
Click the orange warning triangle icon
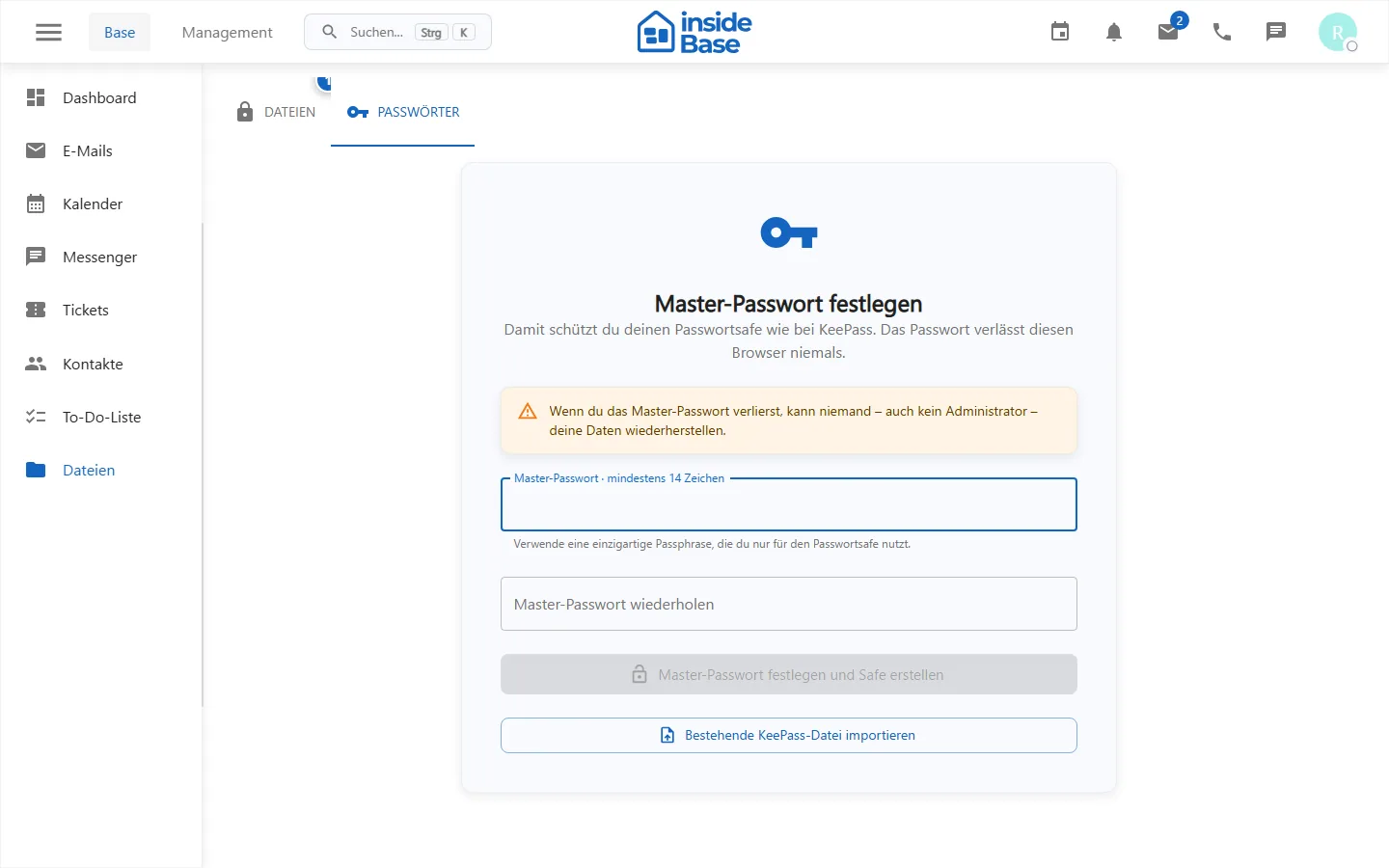click(x=528, y=411)
